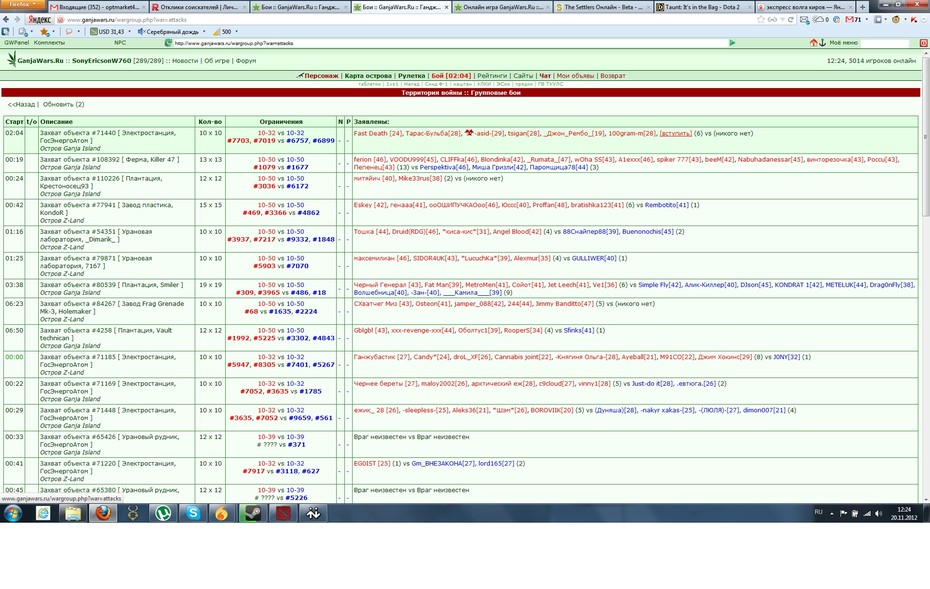Open Карта острова link
The width and height of the screenshot is (930, 589).
coord(368,76)
